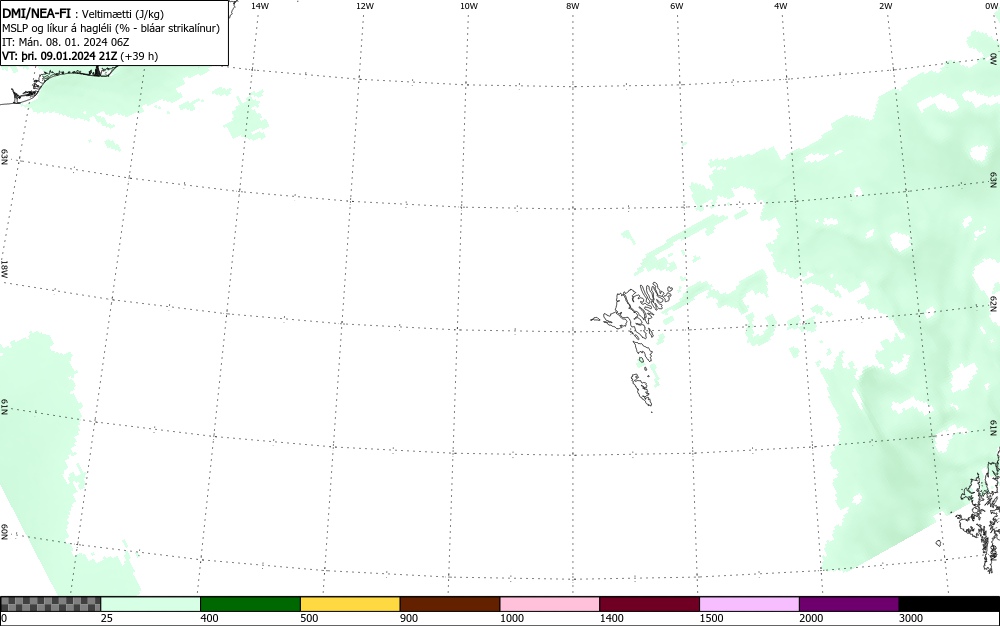The width and height of the screenshot is (1000, 626).
Task: Click the legend value 1000
Action: [x=512, y=618]
